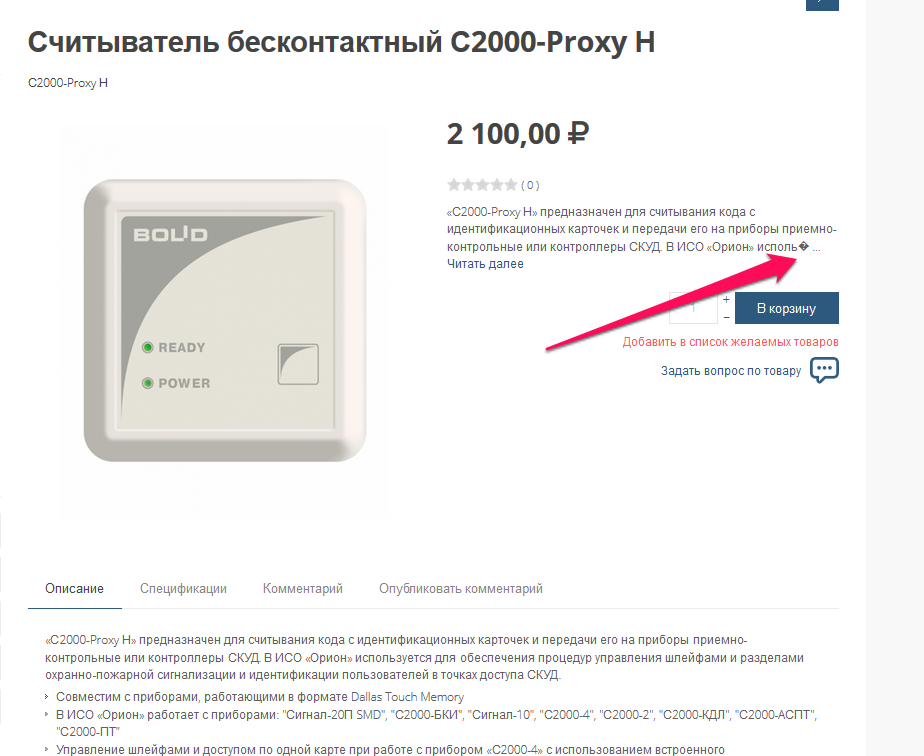
Task: Click the chat bubble question icon
Action: click(x=824, y=370)
